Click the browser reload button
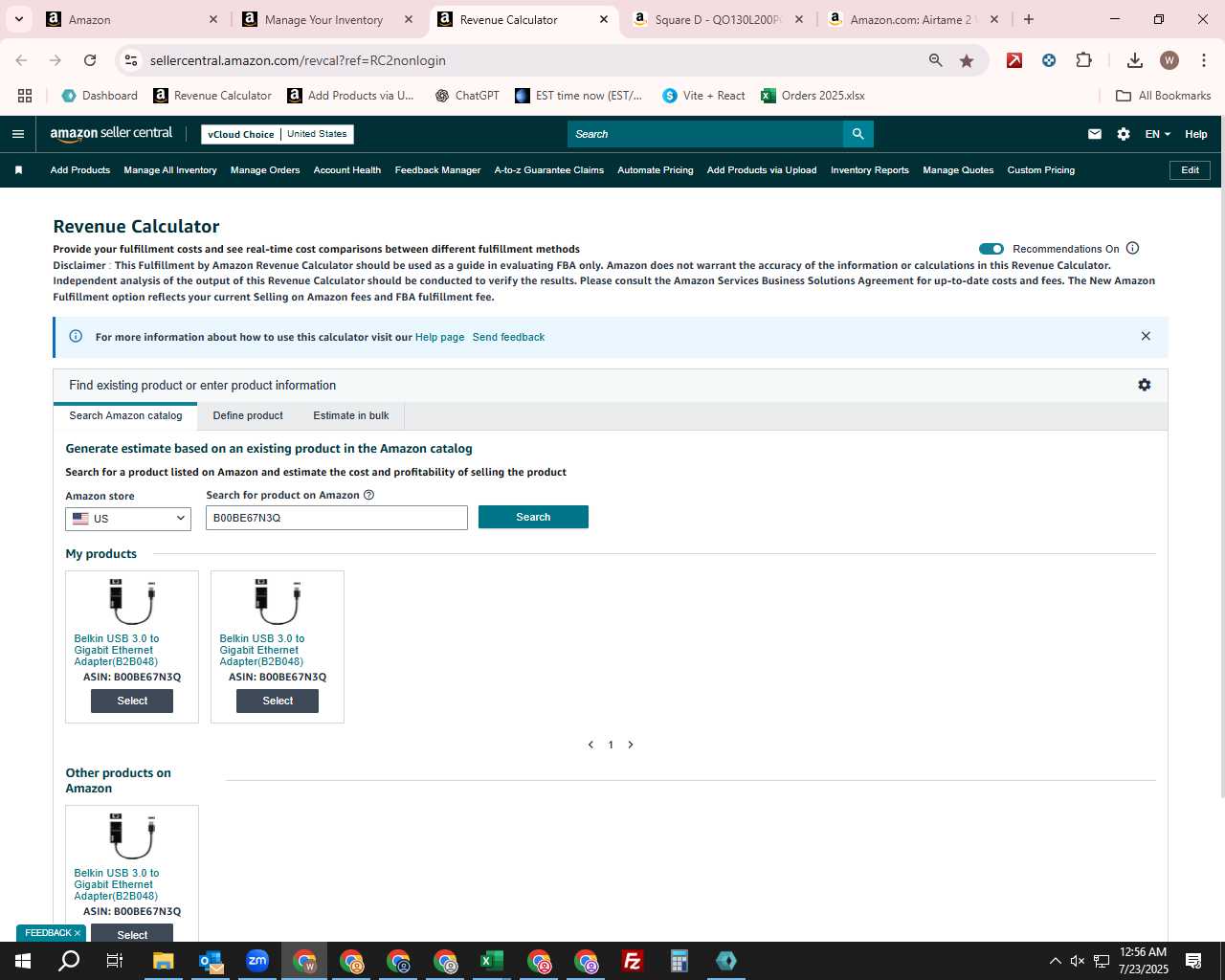Screen dimensions: 1225x980 [x=90, y=60]
